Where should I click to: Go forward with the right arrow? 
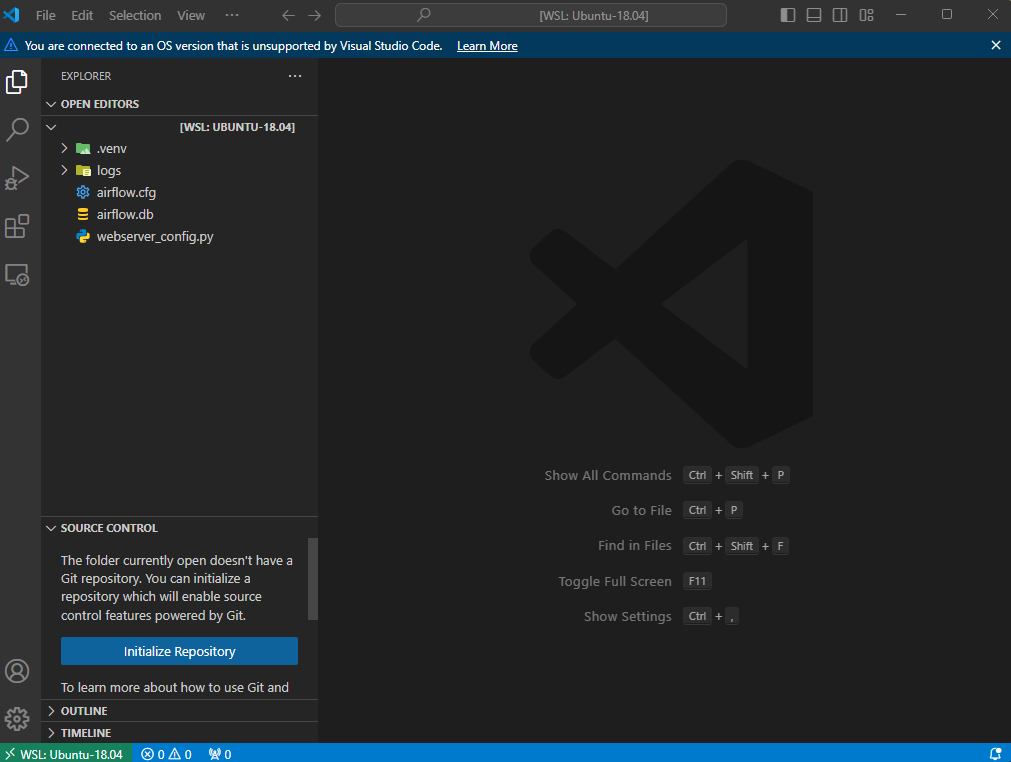point(315,15)
